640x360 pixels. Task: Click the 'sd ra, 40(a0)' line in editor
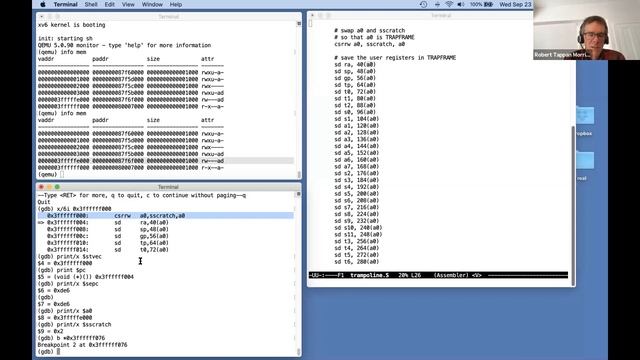(x=355, y=64)
